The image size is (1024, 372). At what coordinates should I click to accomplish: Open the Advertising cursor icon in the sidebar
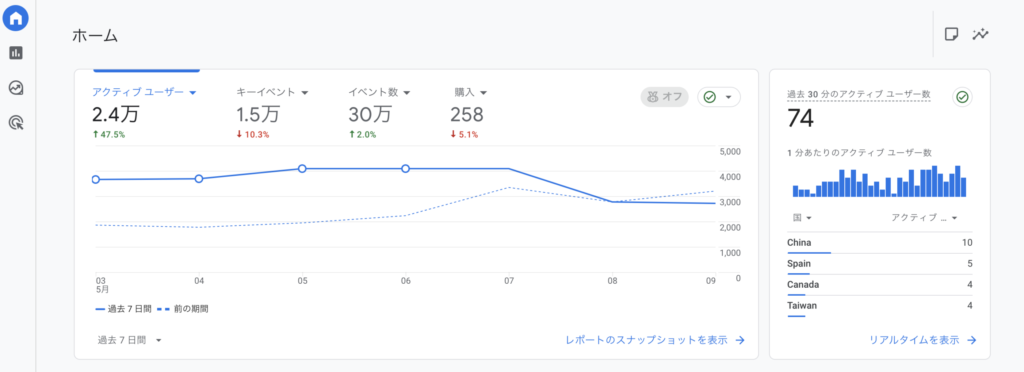(16, 122)
